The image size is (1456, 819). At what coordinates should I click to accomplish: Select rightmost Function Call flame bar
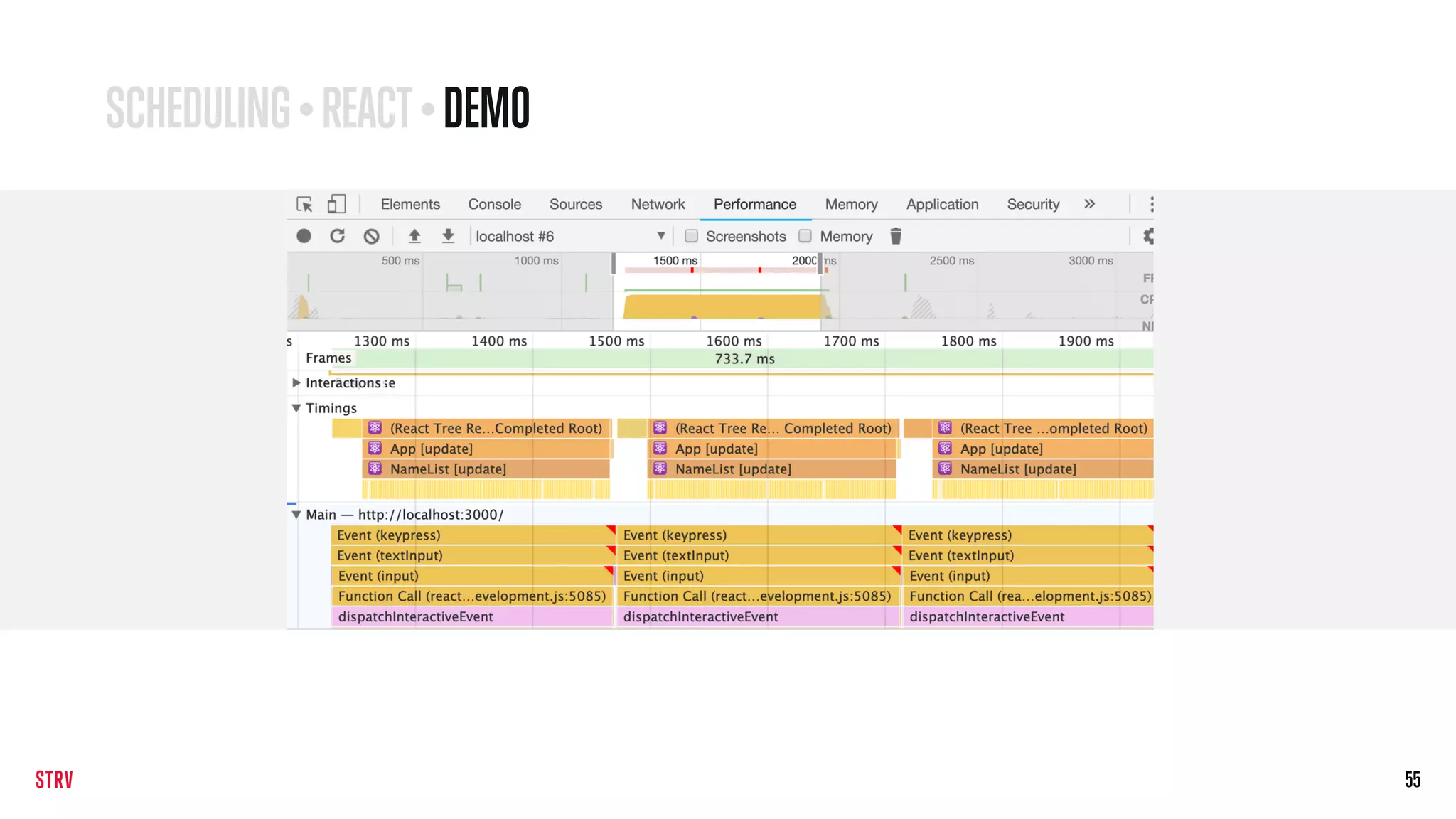(1029, 596)
